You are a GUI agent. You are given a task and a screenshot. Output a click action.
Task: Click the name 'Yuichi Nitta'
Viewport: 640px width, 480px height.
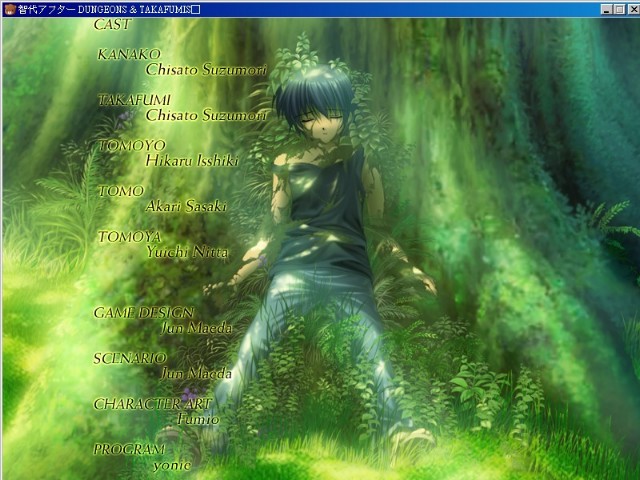[x=187, y=252]
